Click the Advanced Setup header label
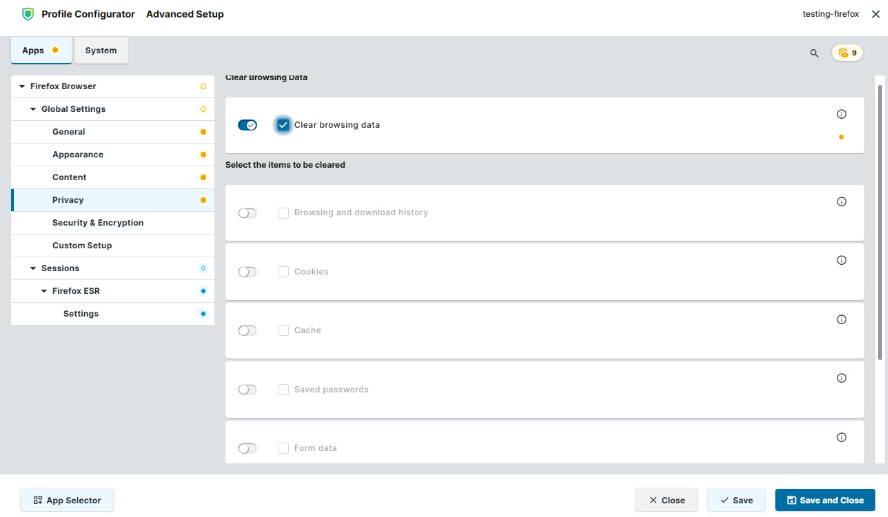The image size is (888, 517). [185, 14]
